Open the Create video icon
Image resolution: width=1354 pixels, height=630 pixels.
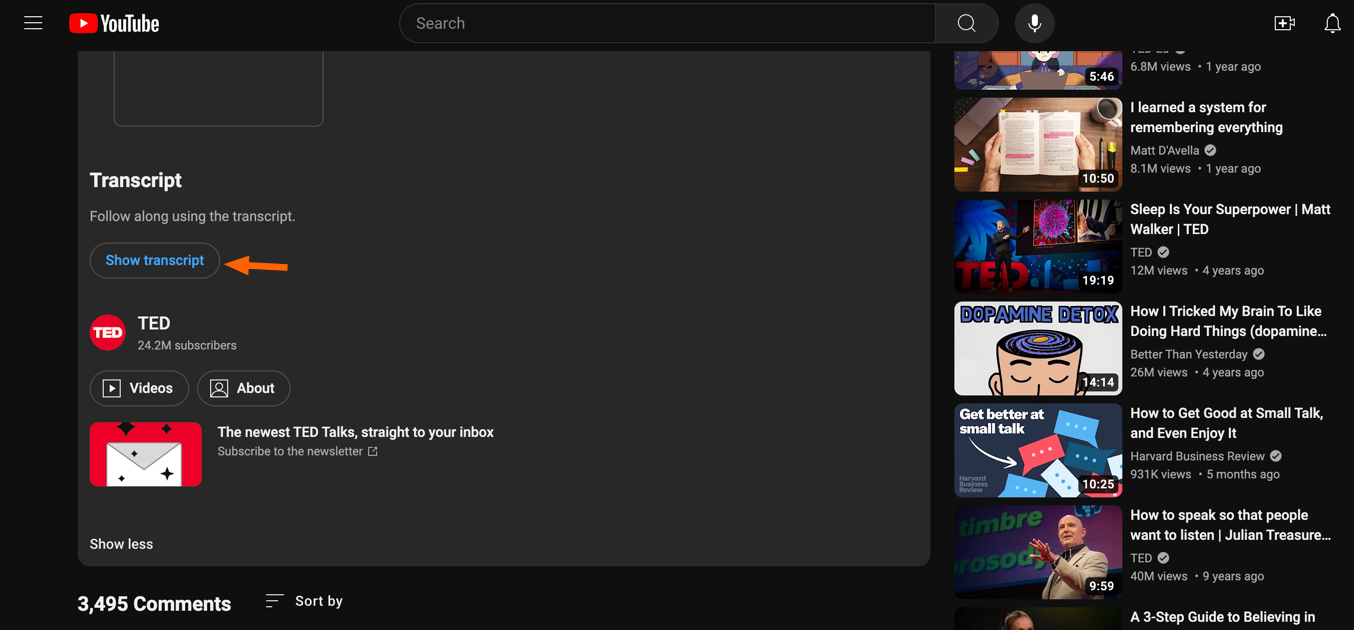coord(1285,23)
